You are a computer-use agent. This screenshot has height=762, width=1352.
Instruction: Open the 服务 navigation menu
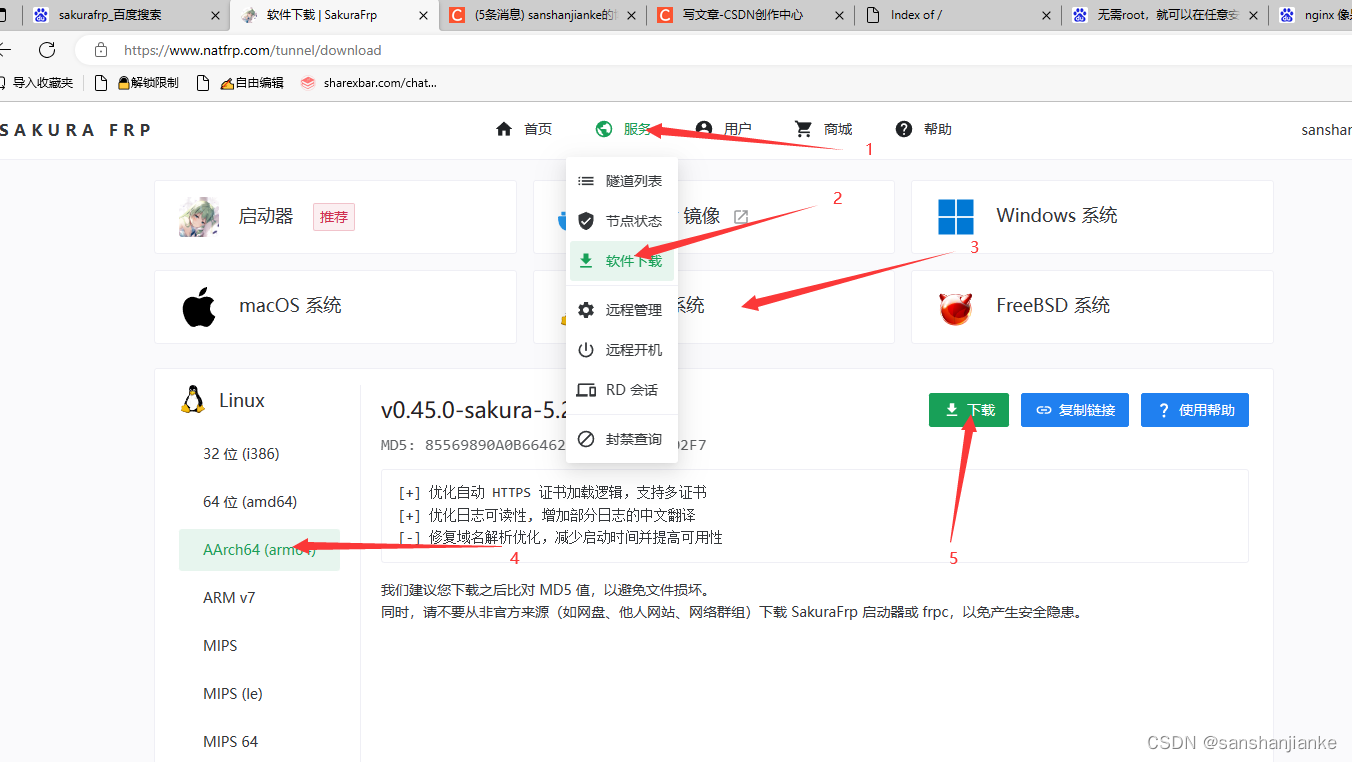click(x=623, y=129)
